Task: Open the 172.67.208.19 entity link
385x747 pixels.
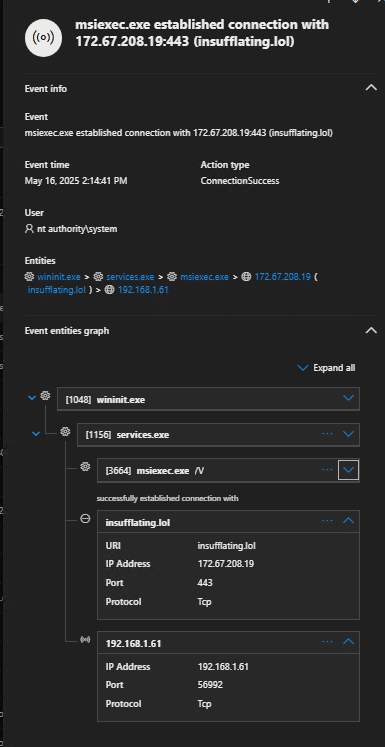Action: tap(283, 277)
